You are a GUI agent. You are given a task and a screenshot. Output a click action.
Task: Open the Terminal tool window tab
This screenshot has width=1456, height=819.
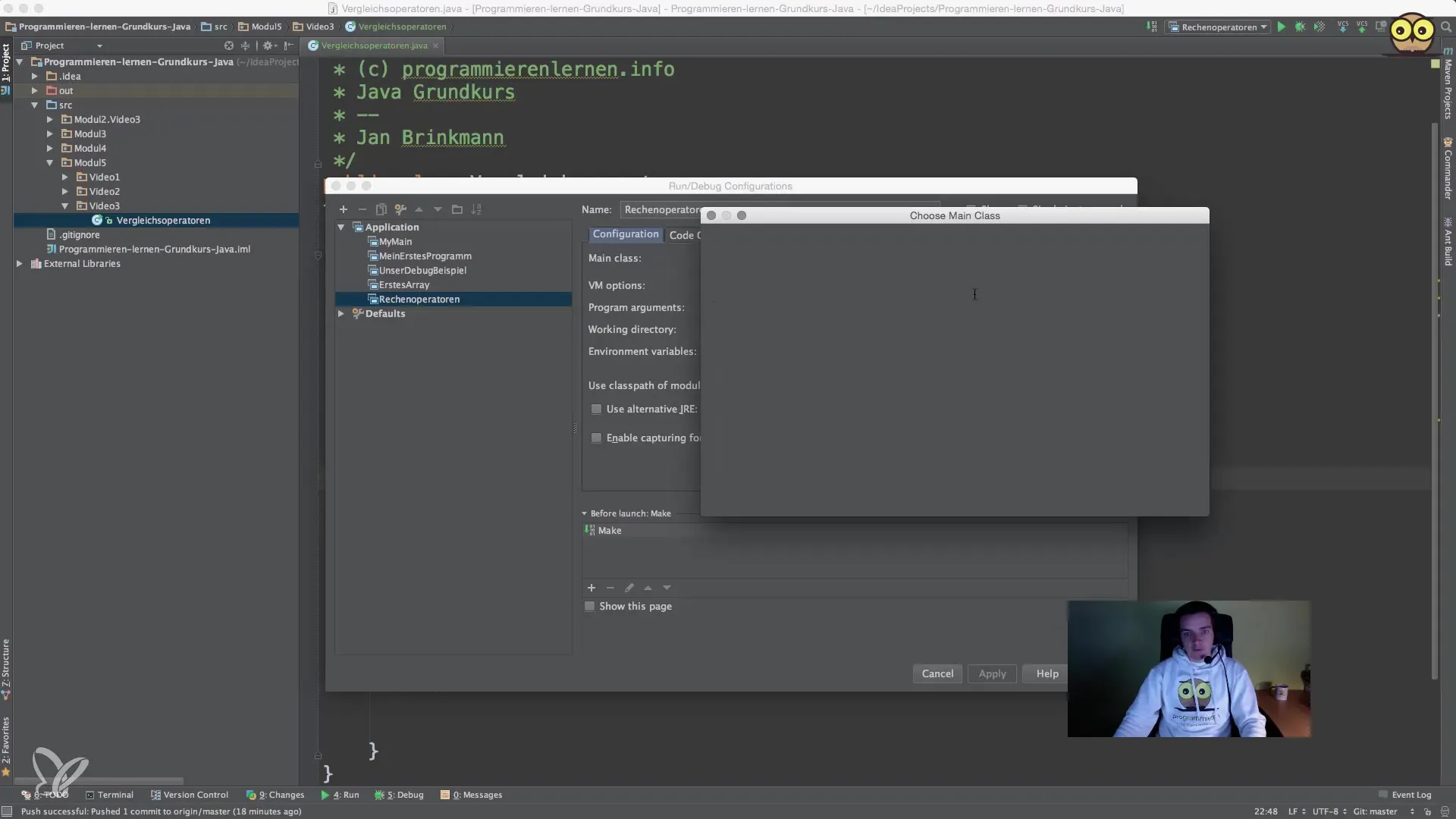pos(109,795)
